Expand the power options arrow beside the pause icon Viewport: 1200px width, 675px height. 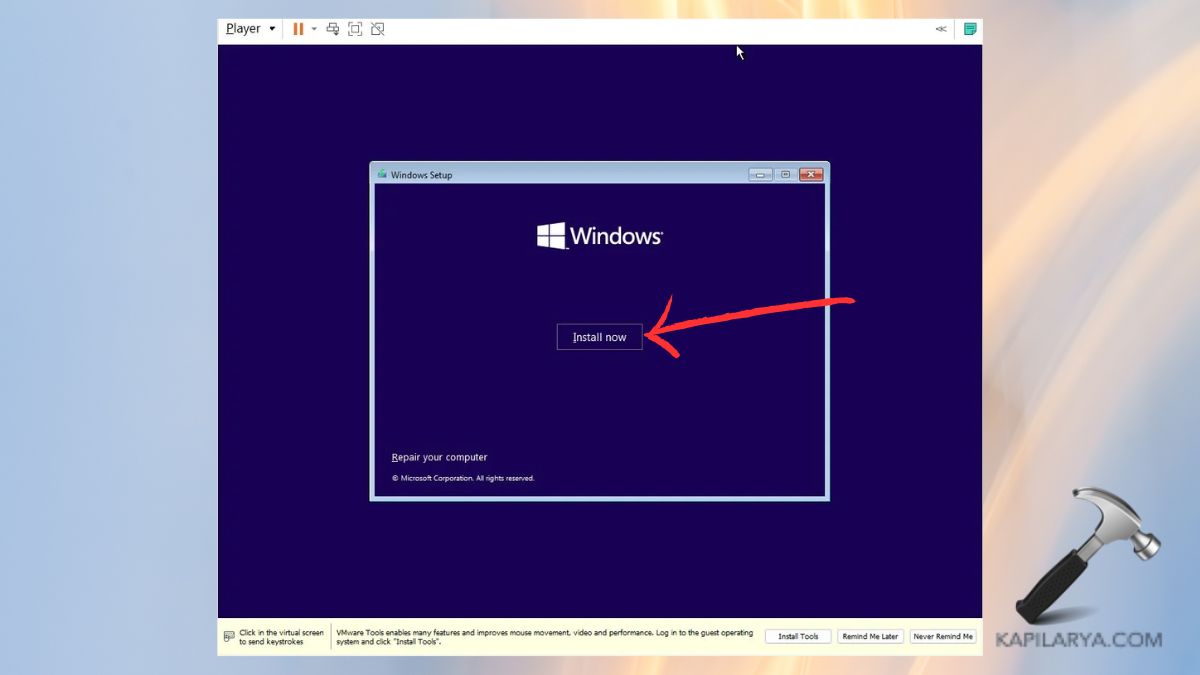[314, 29]
